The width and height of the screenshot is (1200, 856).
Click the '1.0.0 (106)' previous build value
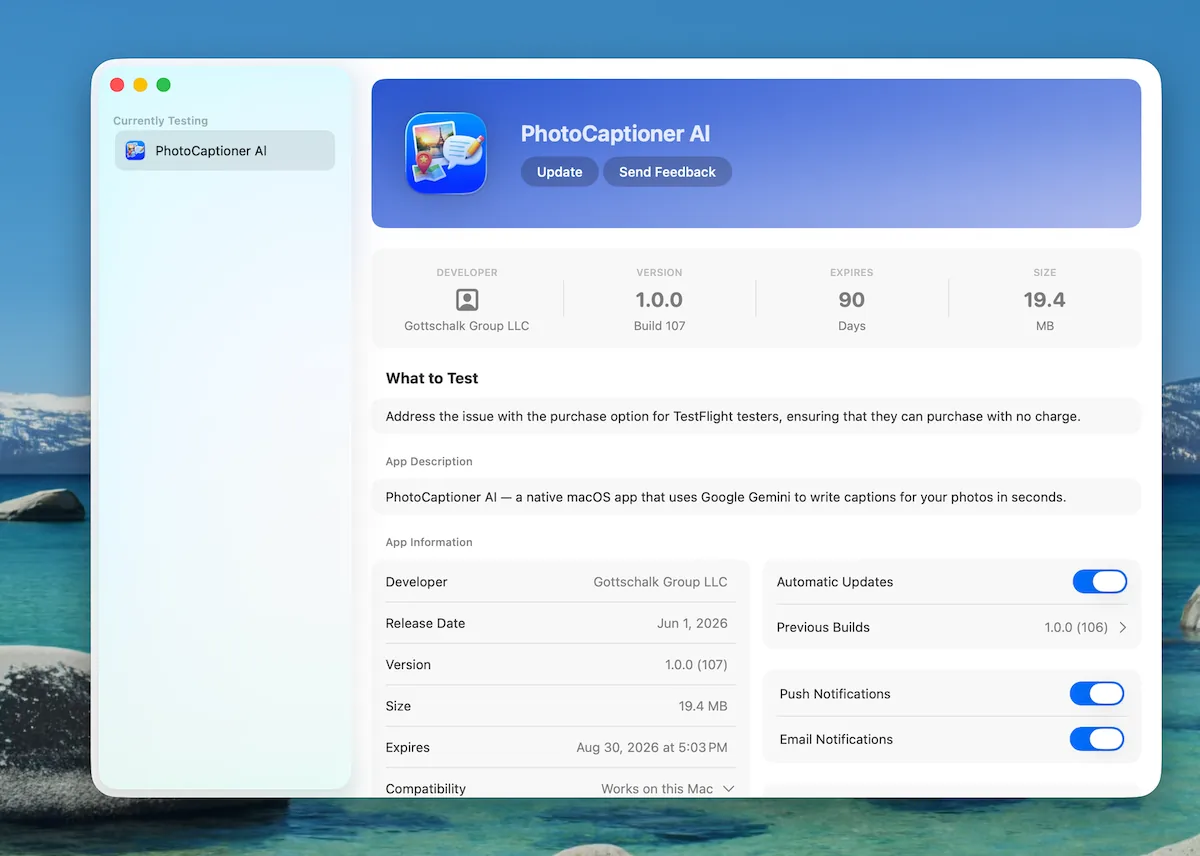(1076, 628)
